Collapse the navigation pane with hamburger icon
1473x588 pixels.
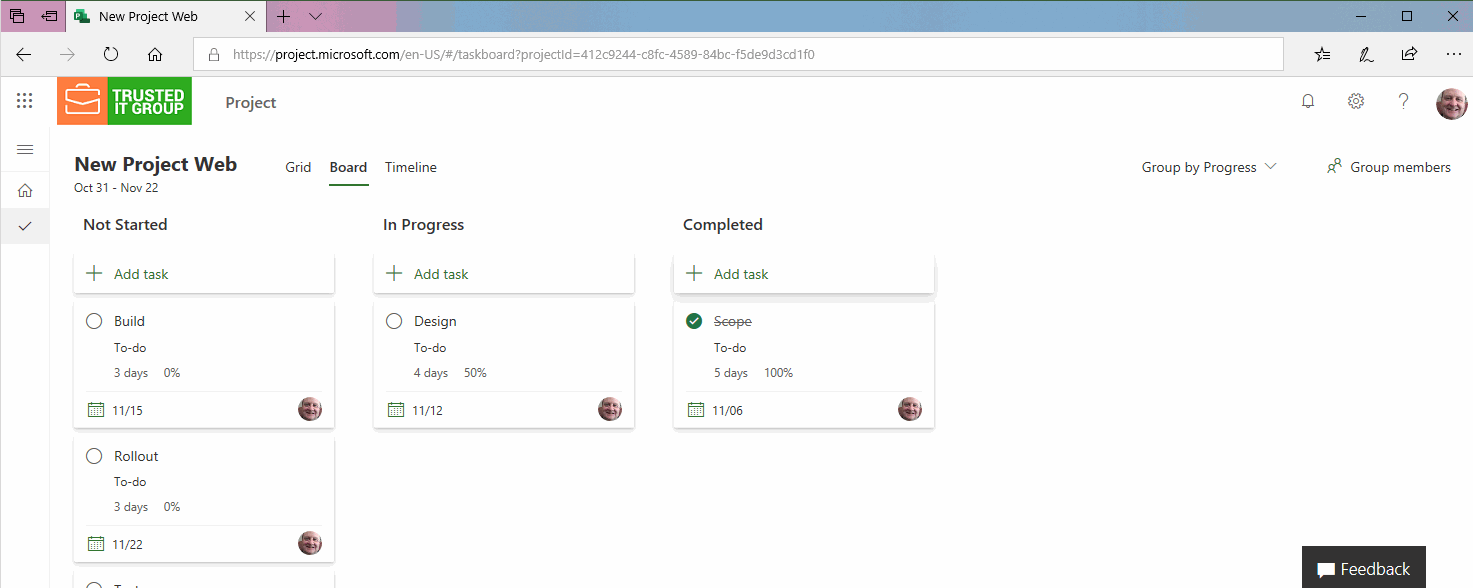tap(24, 148)
